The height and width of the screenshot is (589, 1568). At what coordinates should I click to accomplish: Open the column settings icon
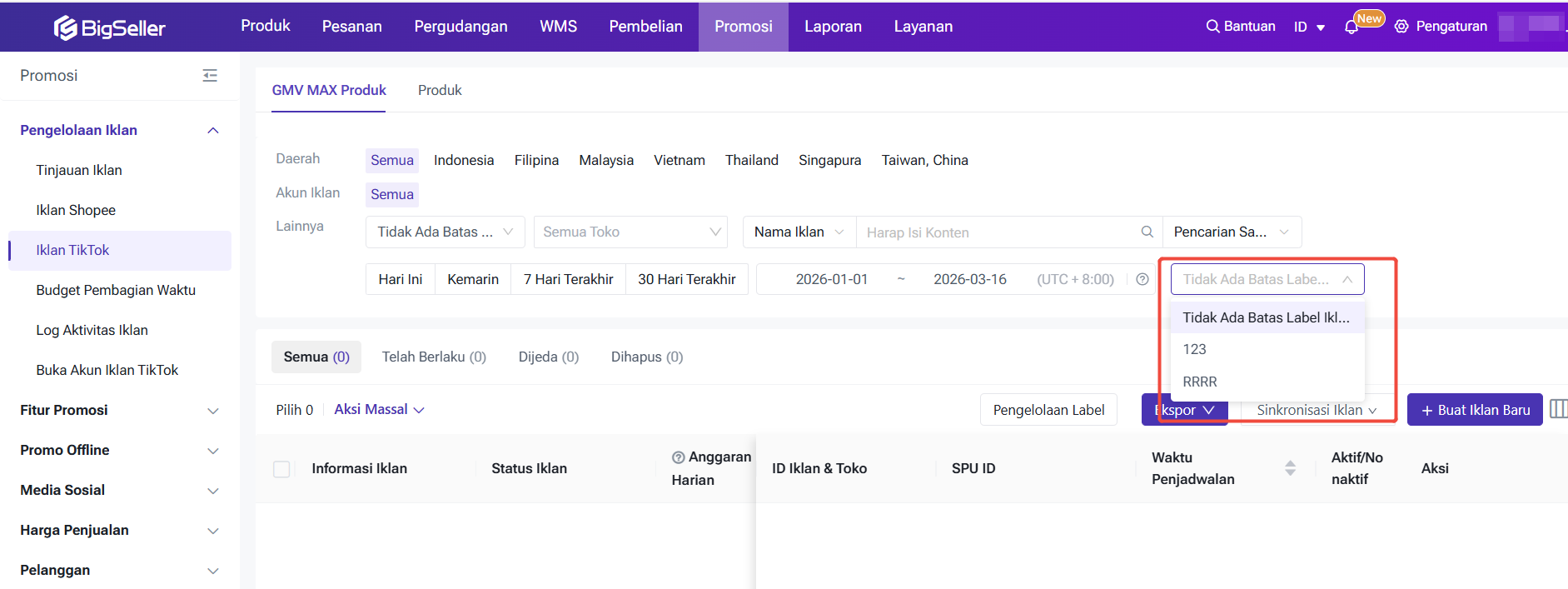(x=1558, y=409)
